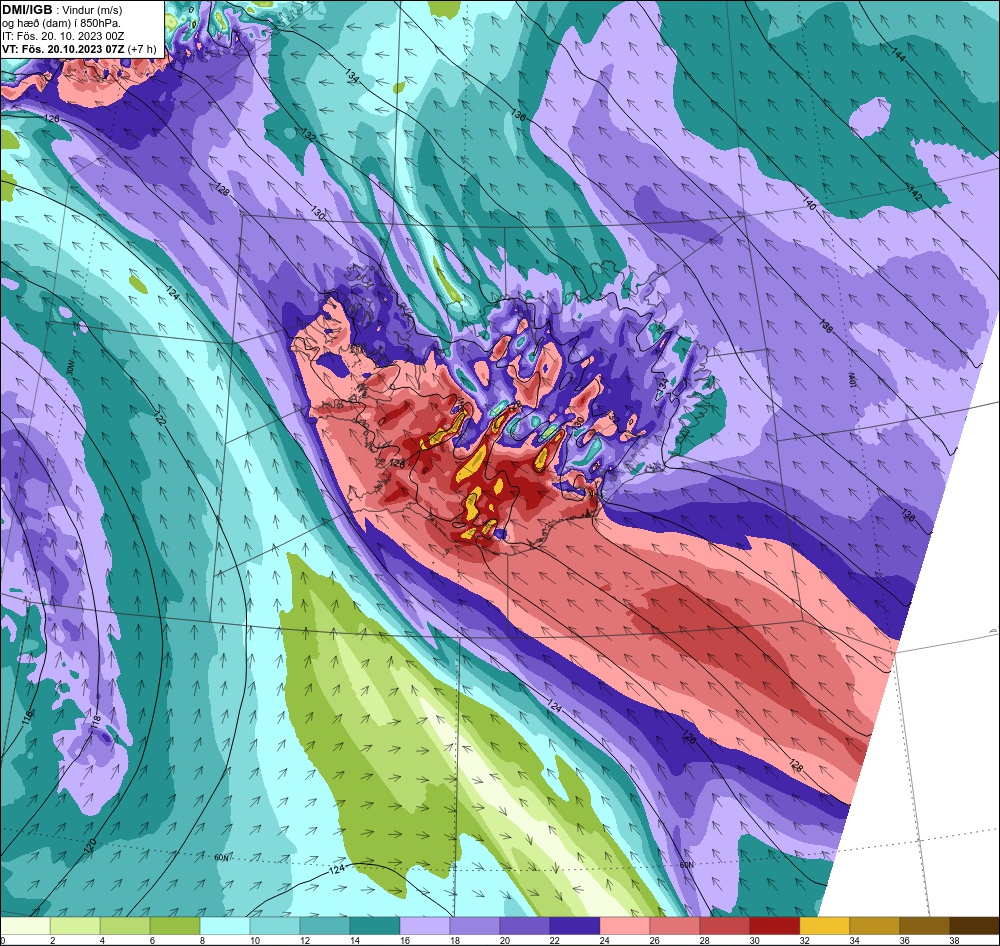Click the 'og hæð (dam) í 850hPa.' line
Viewport: 1000px width, 946px height.
pyautogui.click(x=62, y=24)
